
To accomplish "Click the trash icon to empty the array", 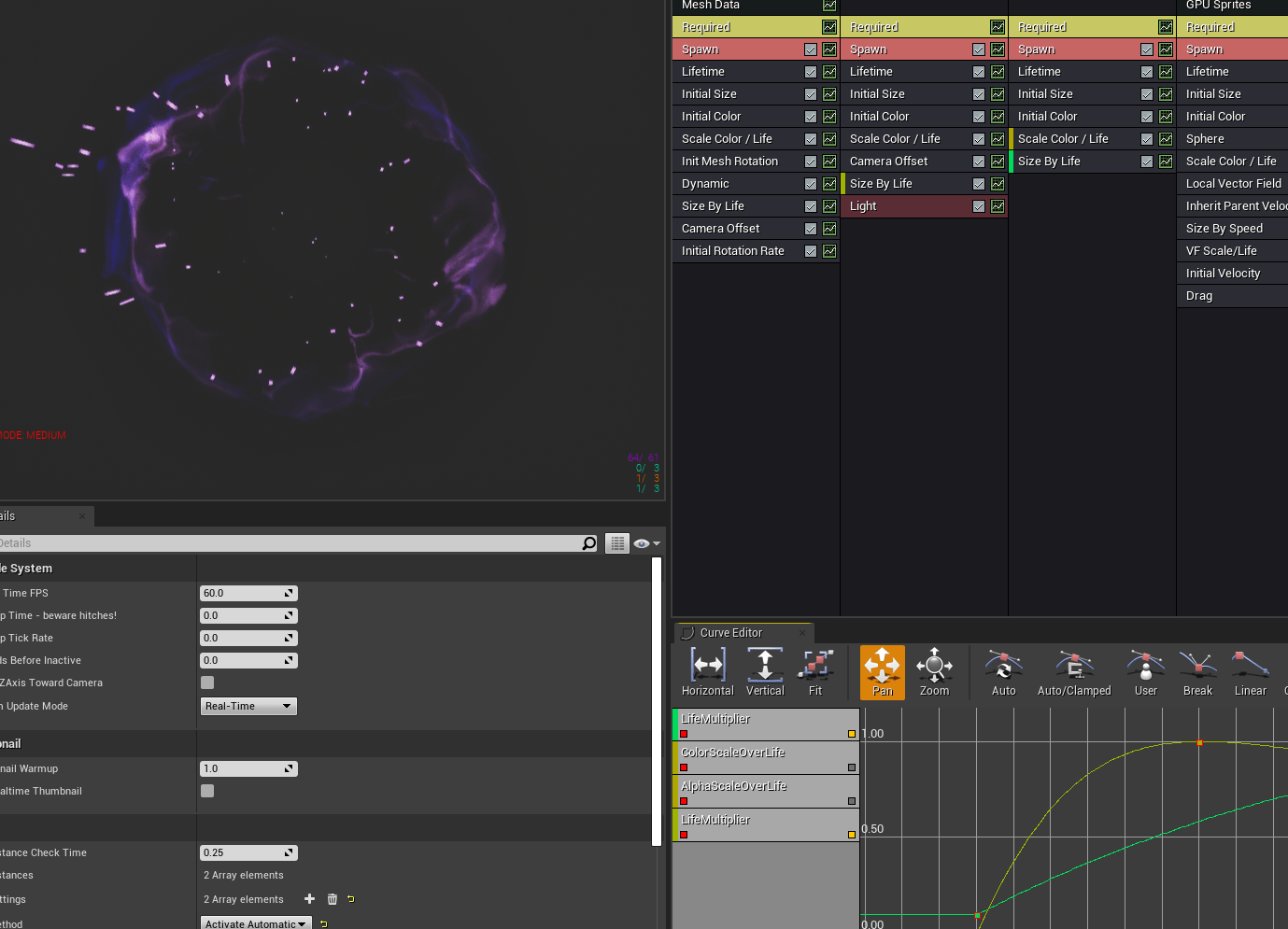I will pyautogui.click(x=333, y=899).
